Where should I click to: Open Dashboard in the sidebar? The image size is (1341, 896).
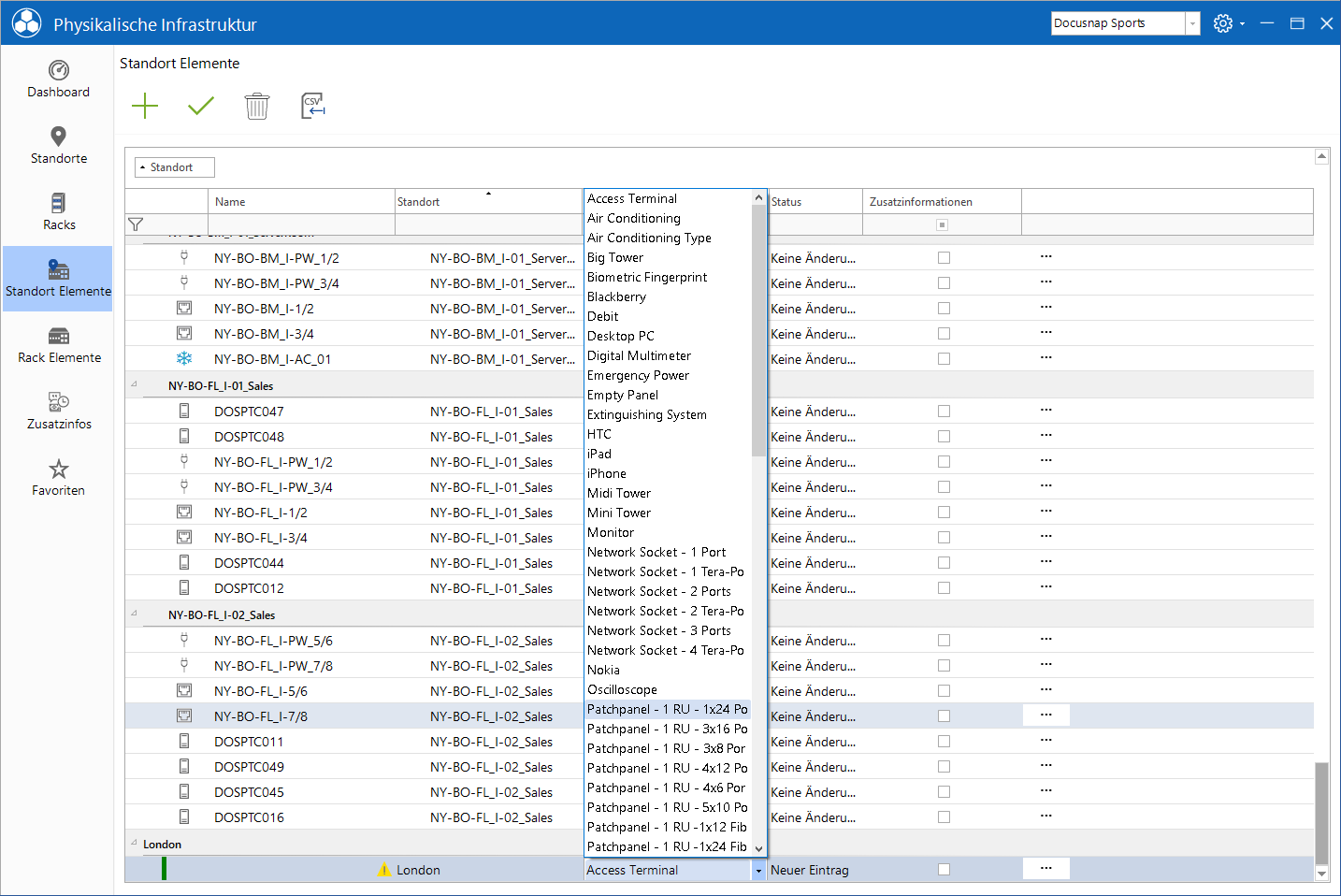tap(58, 79)
